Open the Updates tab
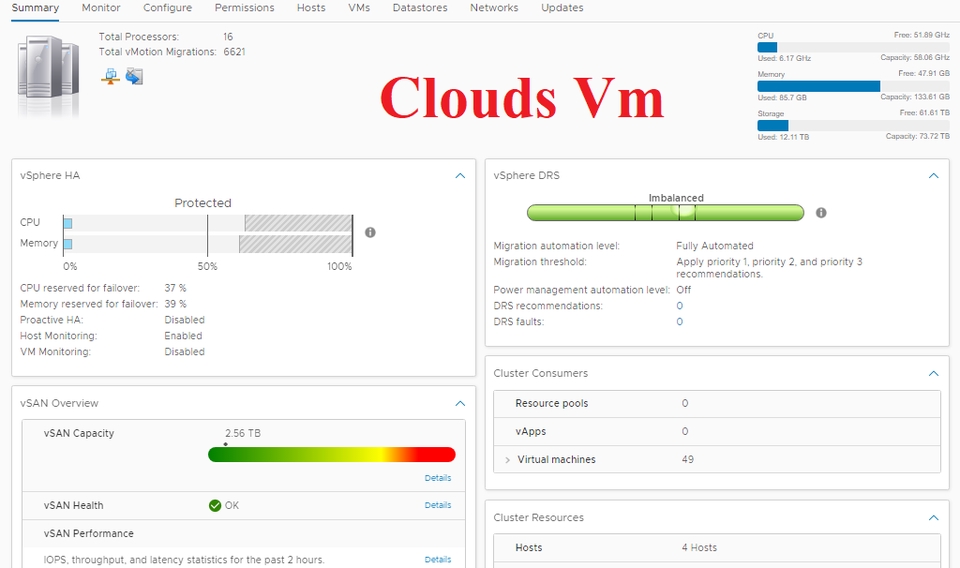The width and height of the screenshot is (960, 568). tap(562, 8)
